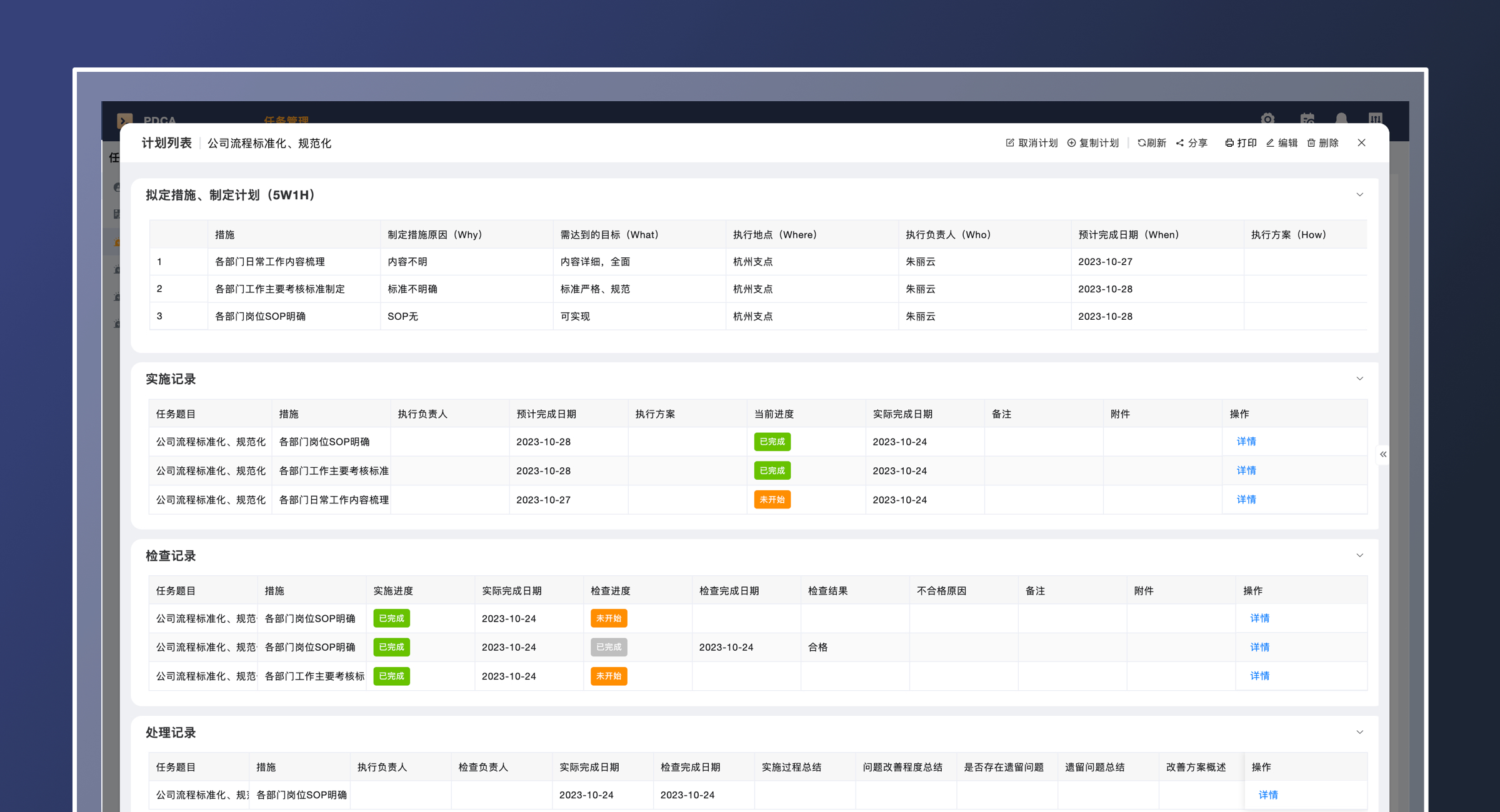
Task: Share the plan via 分享
Action: [x=1191, y=143]
